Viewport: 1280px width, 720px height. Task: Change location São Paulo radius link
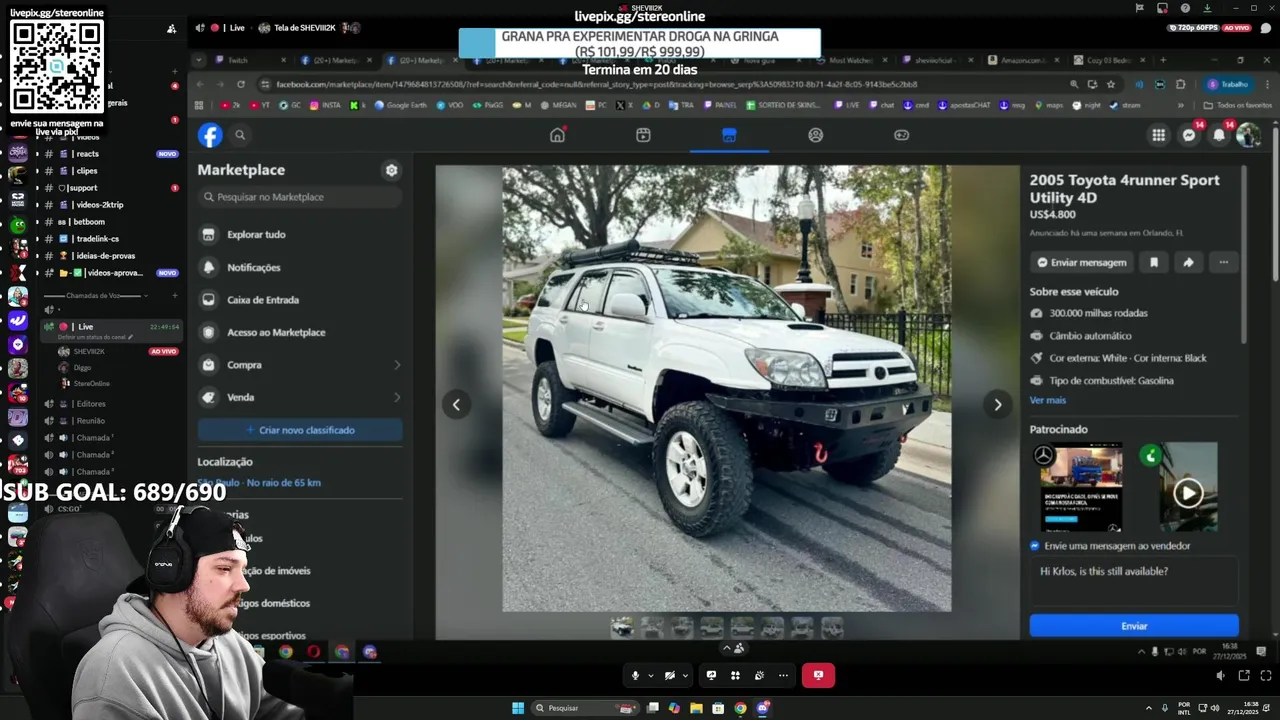[259, 482]
